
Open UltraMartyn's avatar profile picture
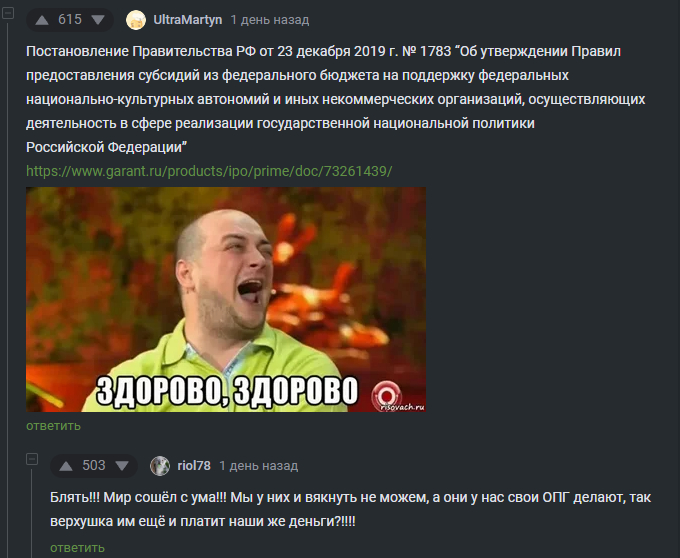136,20
